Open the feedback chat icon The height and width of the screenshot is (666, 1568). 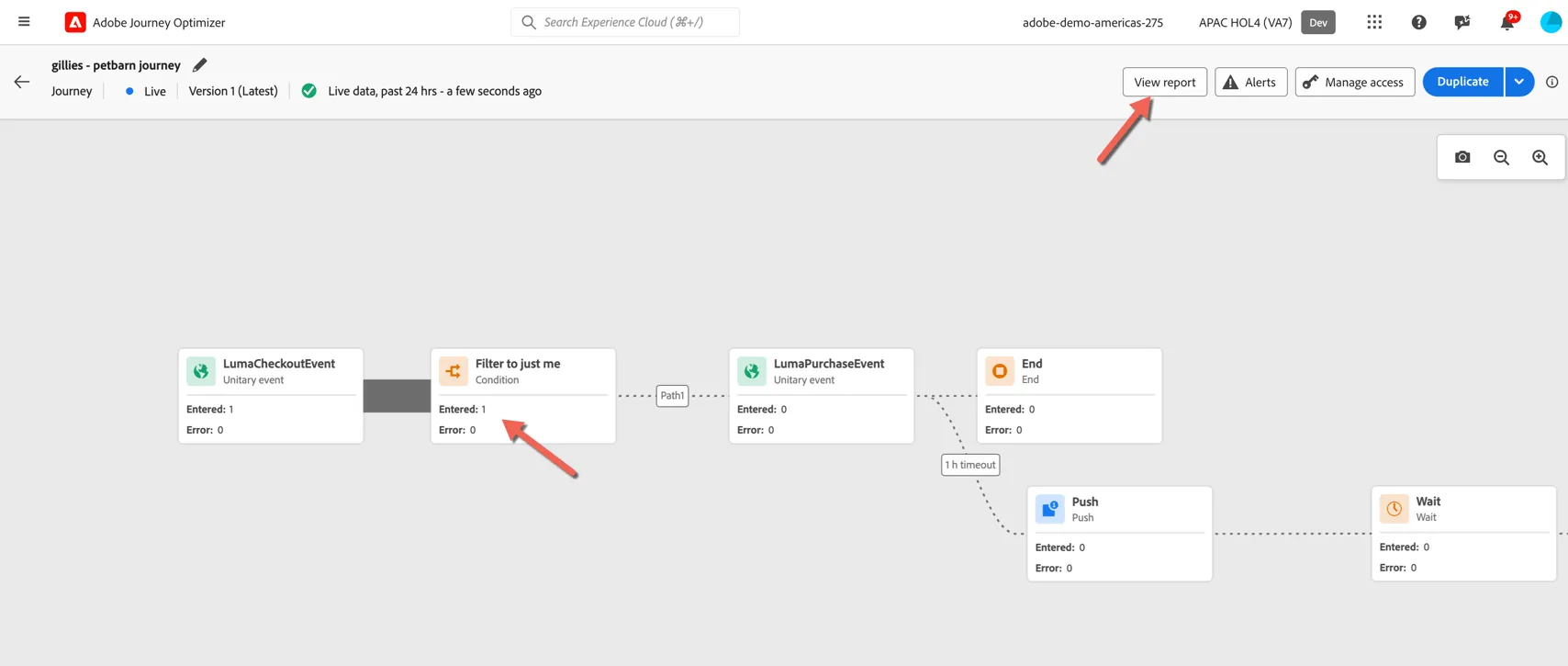coord(1462,22)
